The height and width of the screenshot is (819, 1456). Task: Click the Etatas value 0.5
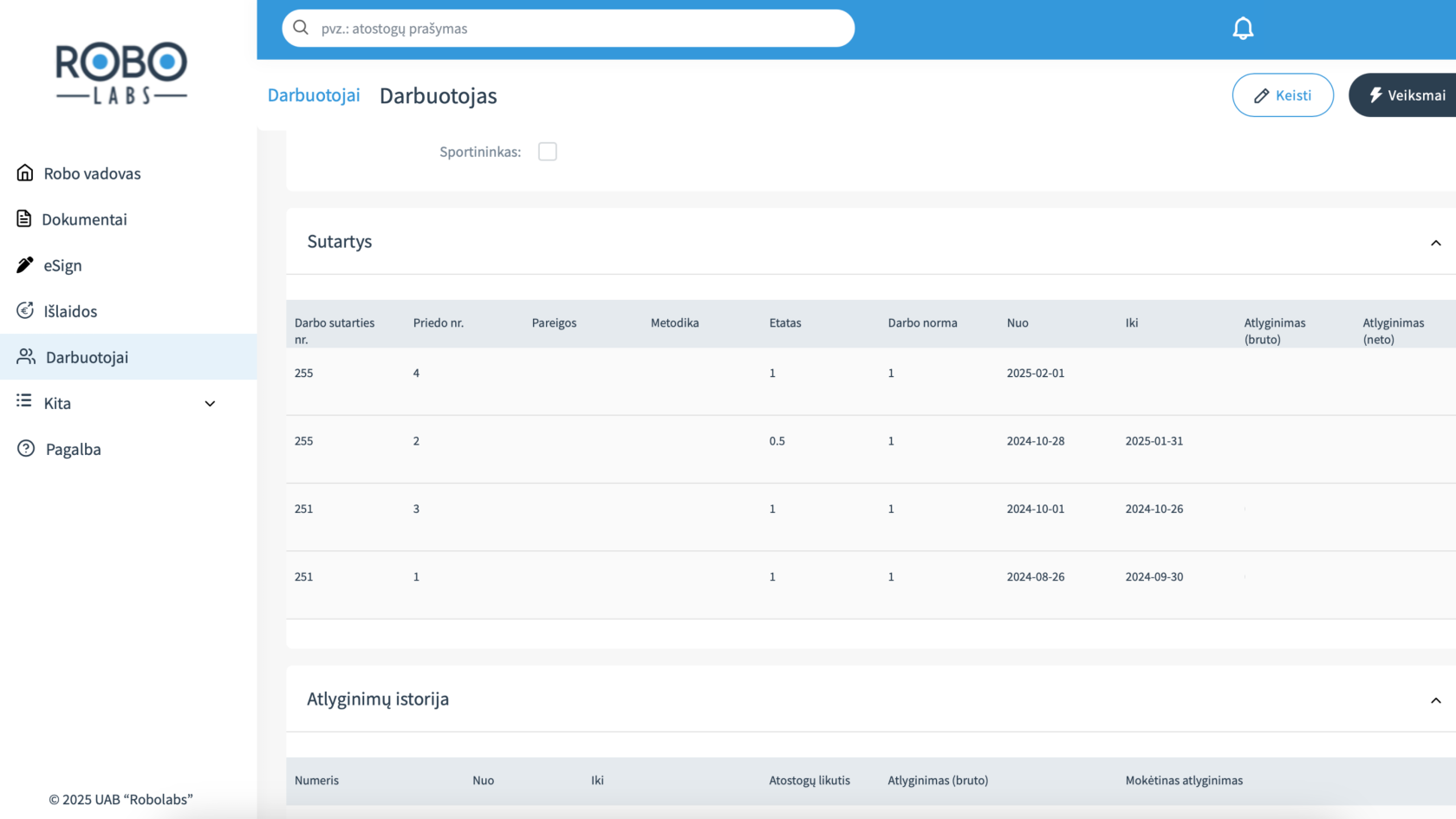pyautogui.click(x=777, y=441)
